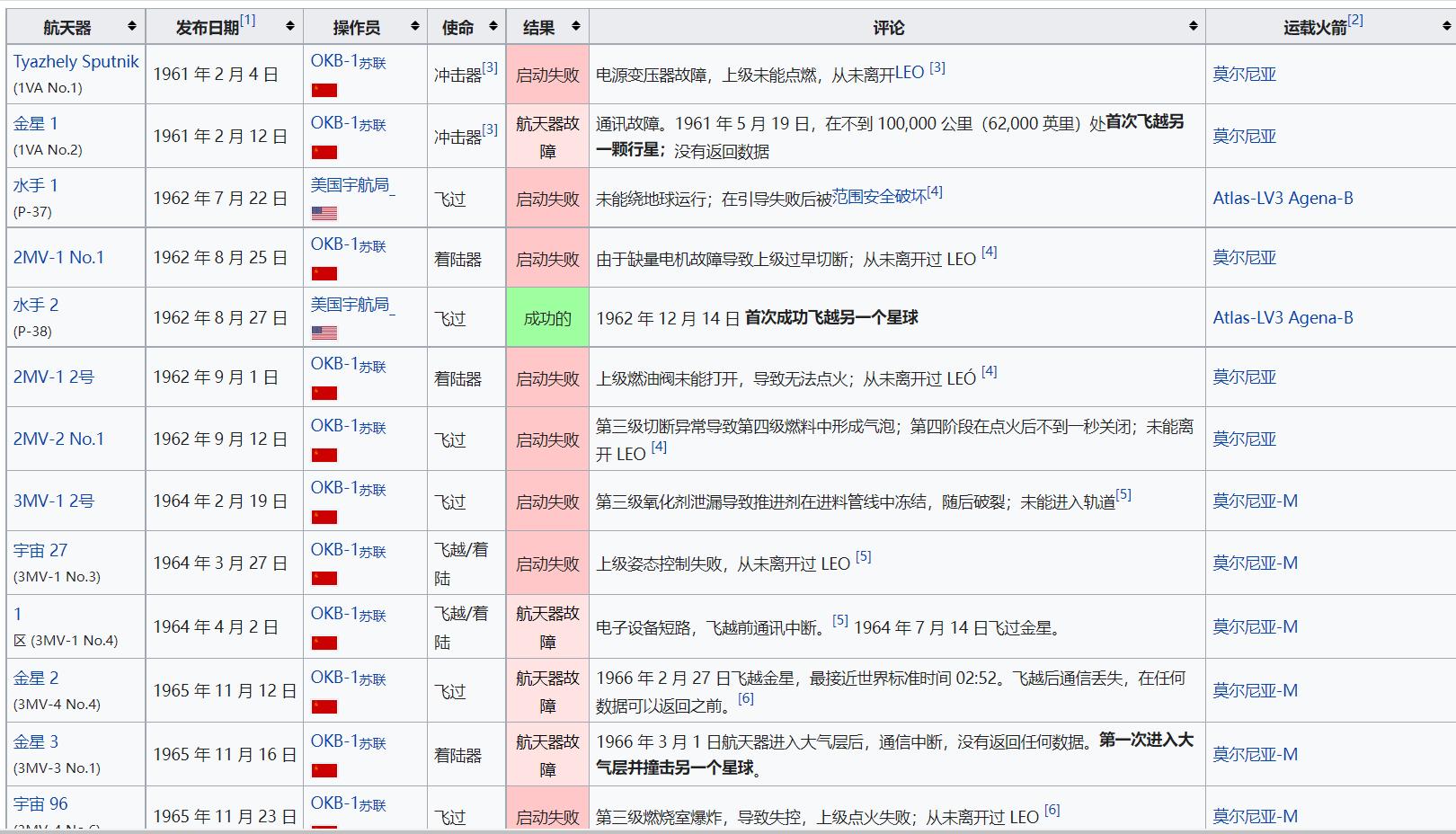Click the 操作员 column sort arrows
The height and width of the screenshot is (834, 1456).
[415, 27]
